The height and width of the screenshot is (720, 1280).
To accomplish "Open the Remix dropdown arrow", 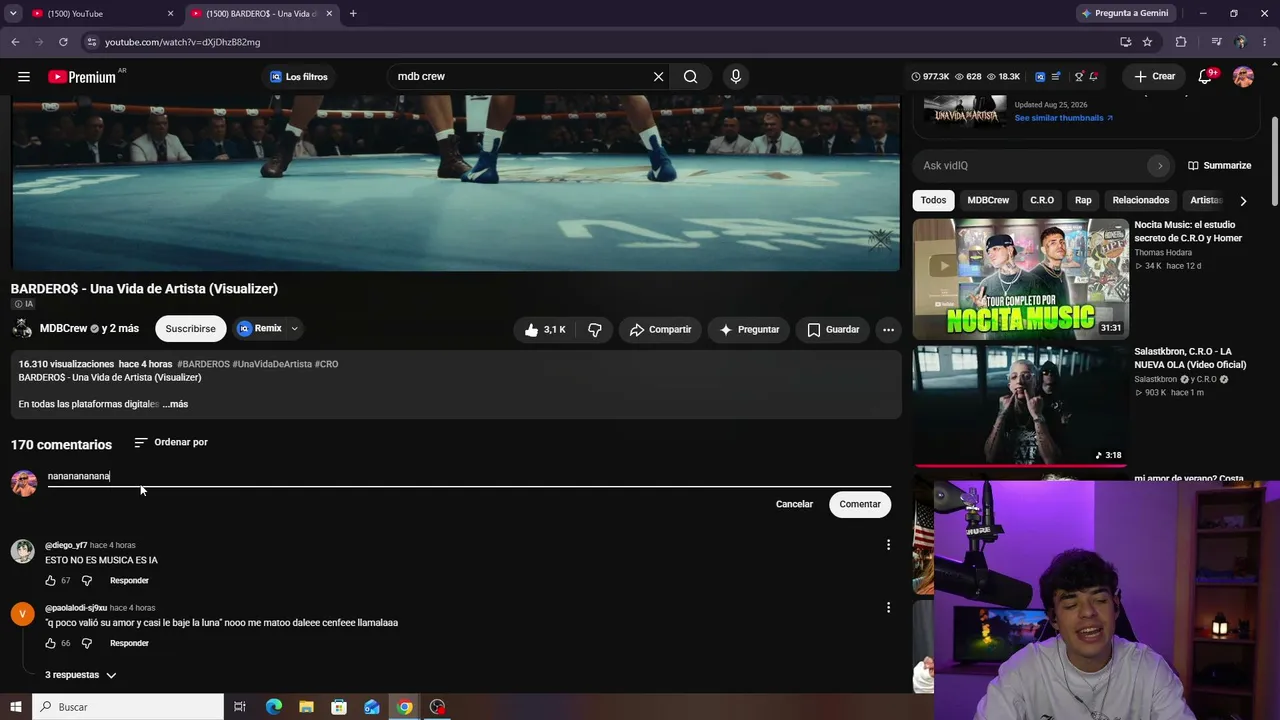I will point(294,329).
